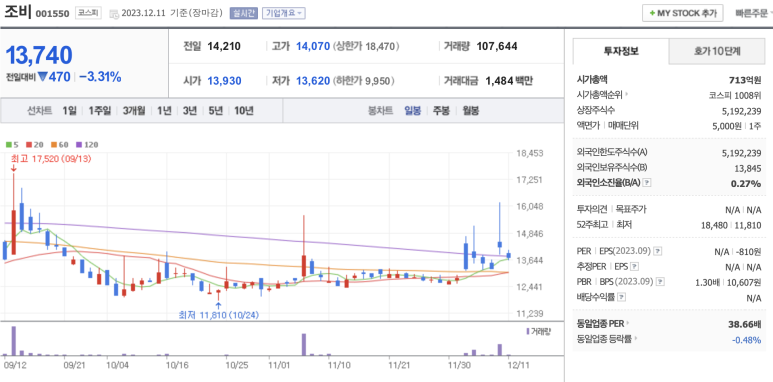
Task: Select the 3년 line chart period
Action: click(x=190, y=110)
